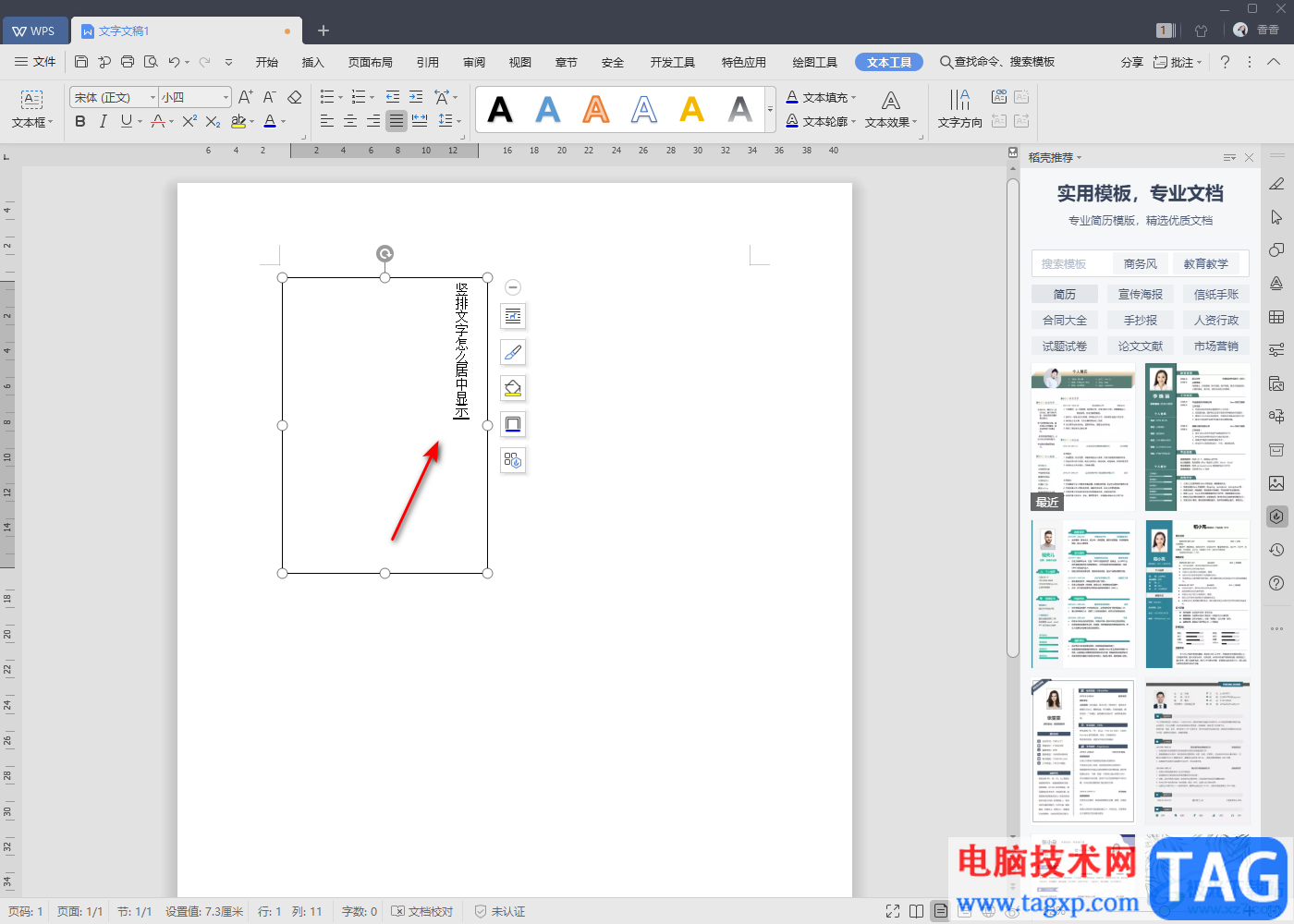The width and height of the screenshot is (1294, 924).
Task: Click the 分享 (Share) button
Action: click(x=1132, y=62)
